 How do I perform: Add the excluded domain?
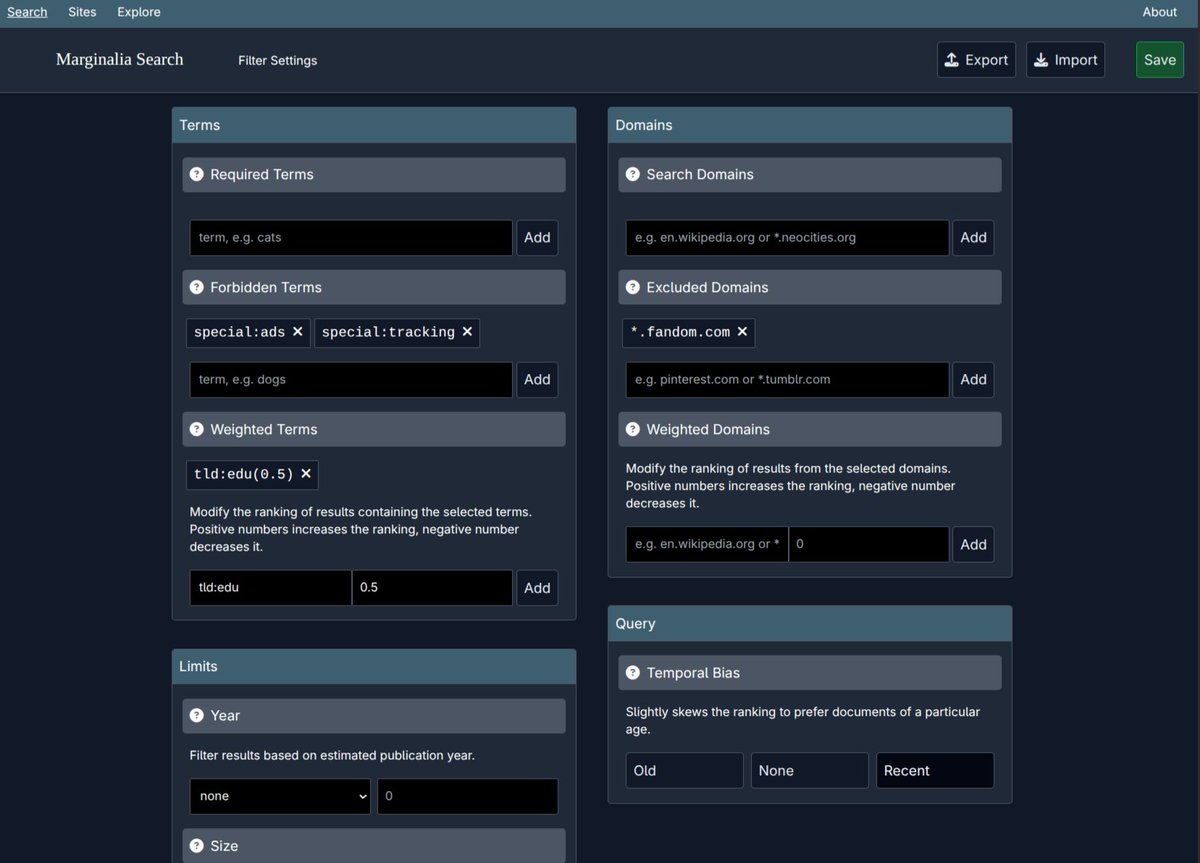(973, 379)
